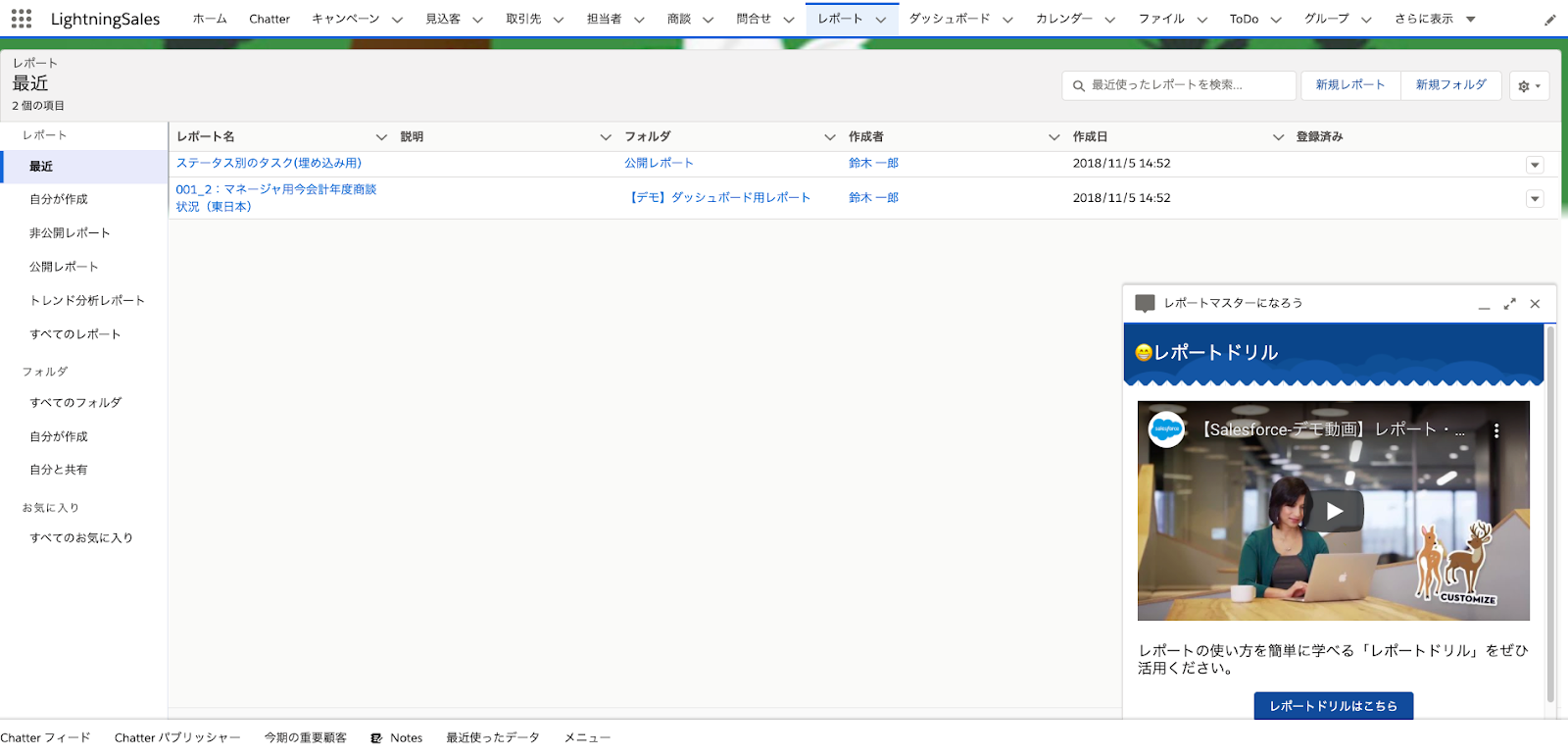Expand the さらに表示 more menu

coord(1435,19)
